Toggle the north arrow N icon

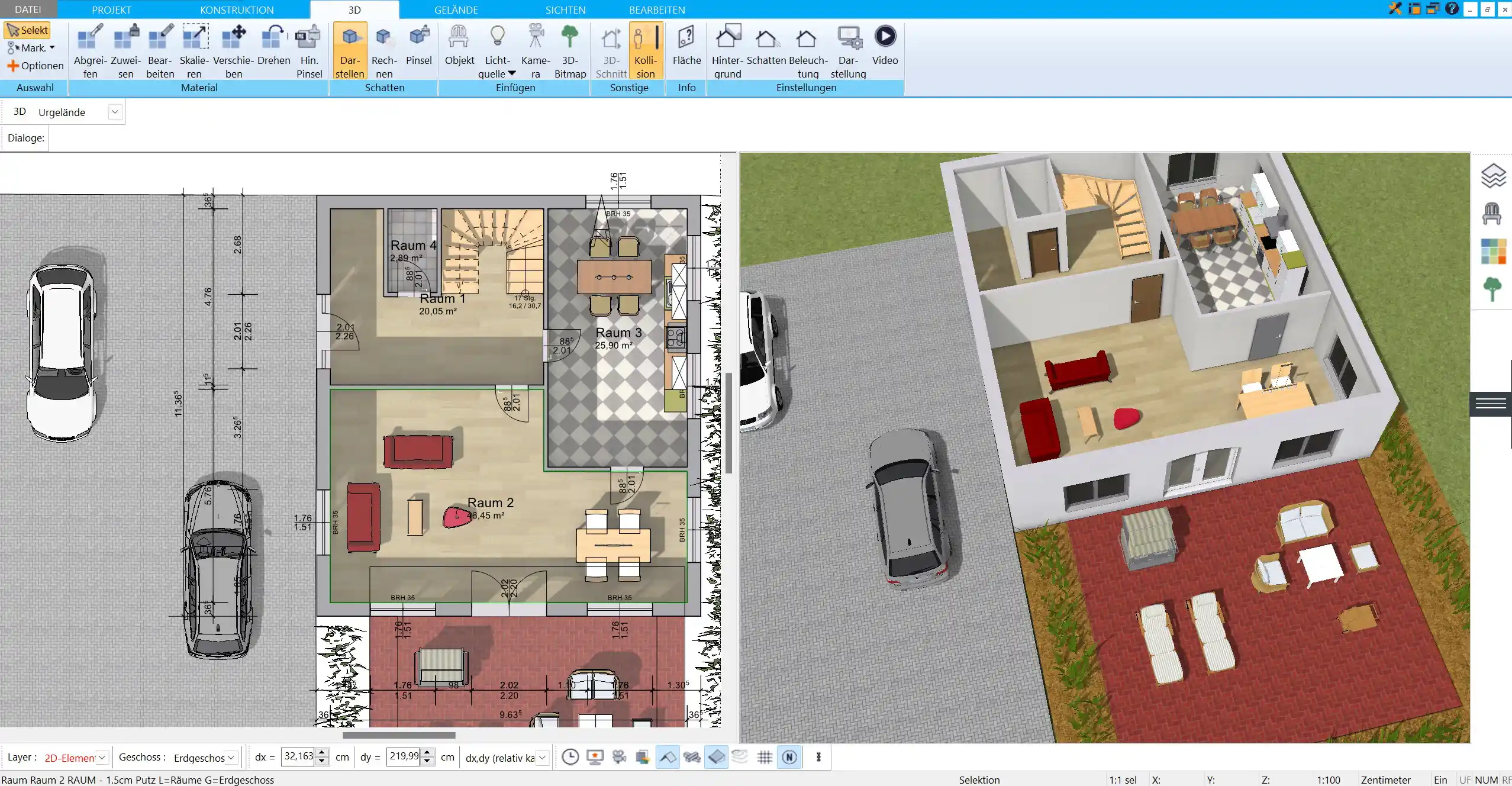789,757
